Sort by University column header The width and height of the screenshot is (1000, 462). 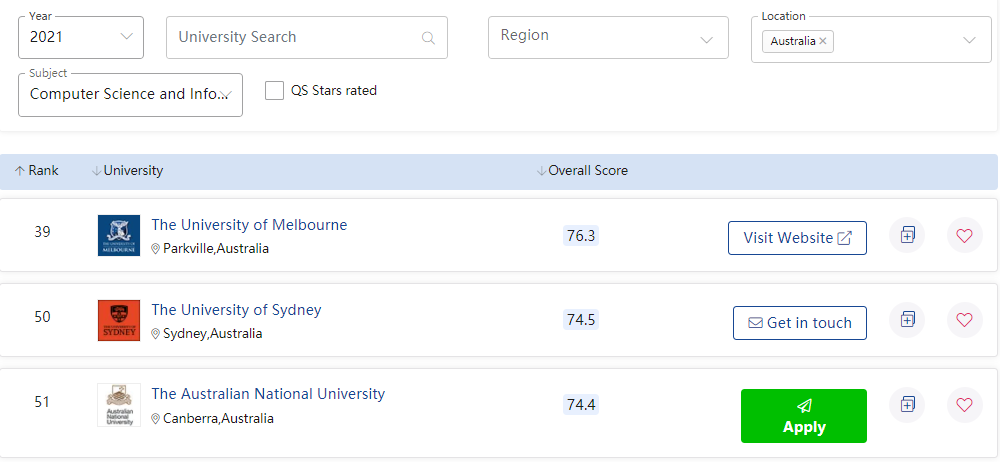point(128,170)
